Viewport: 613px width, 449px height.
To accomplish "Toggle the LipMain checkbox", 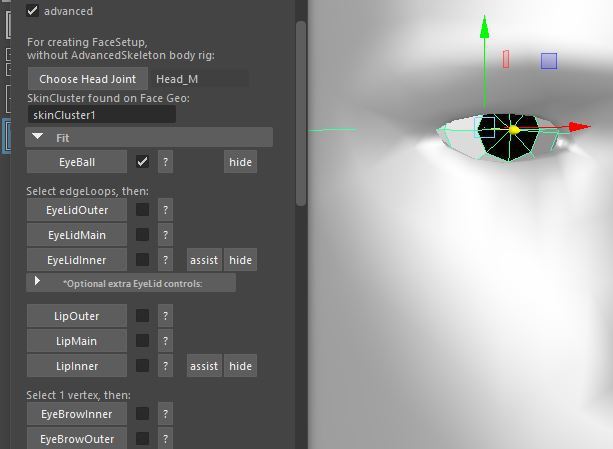I will (x=142, y=340).
